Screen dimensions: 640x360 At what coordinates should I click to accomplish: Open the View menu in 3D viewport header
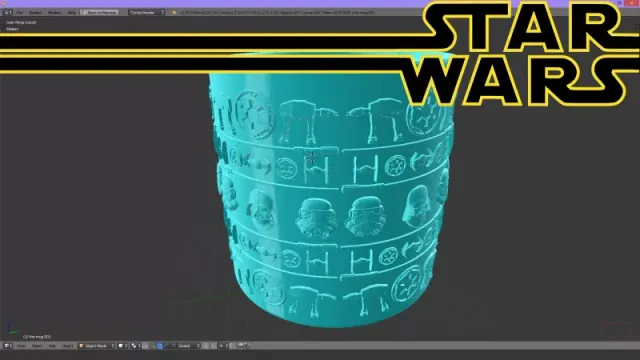pos(21,346)
